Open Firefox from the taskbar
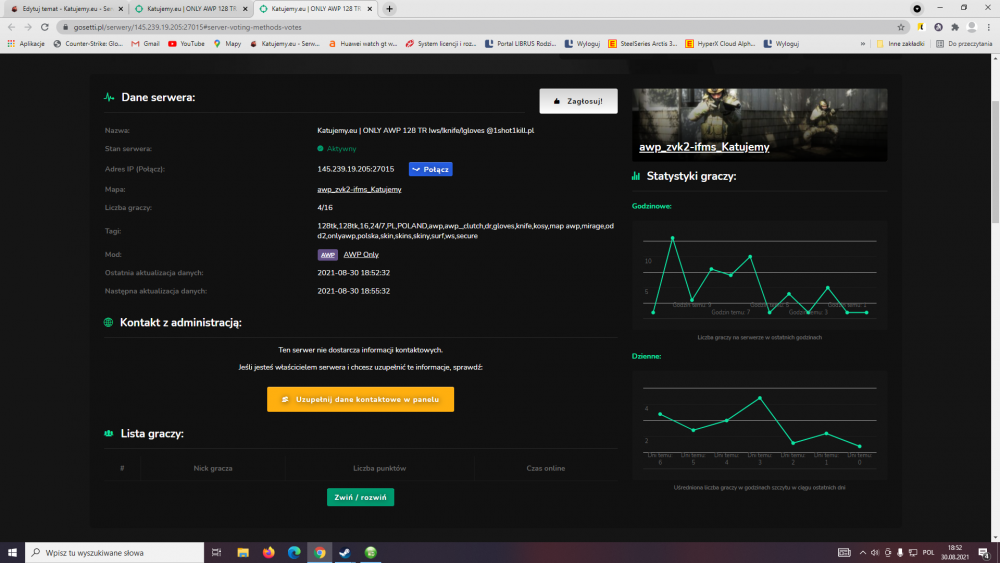The image size is (1000, 563). (x=268, y=552)
